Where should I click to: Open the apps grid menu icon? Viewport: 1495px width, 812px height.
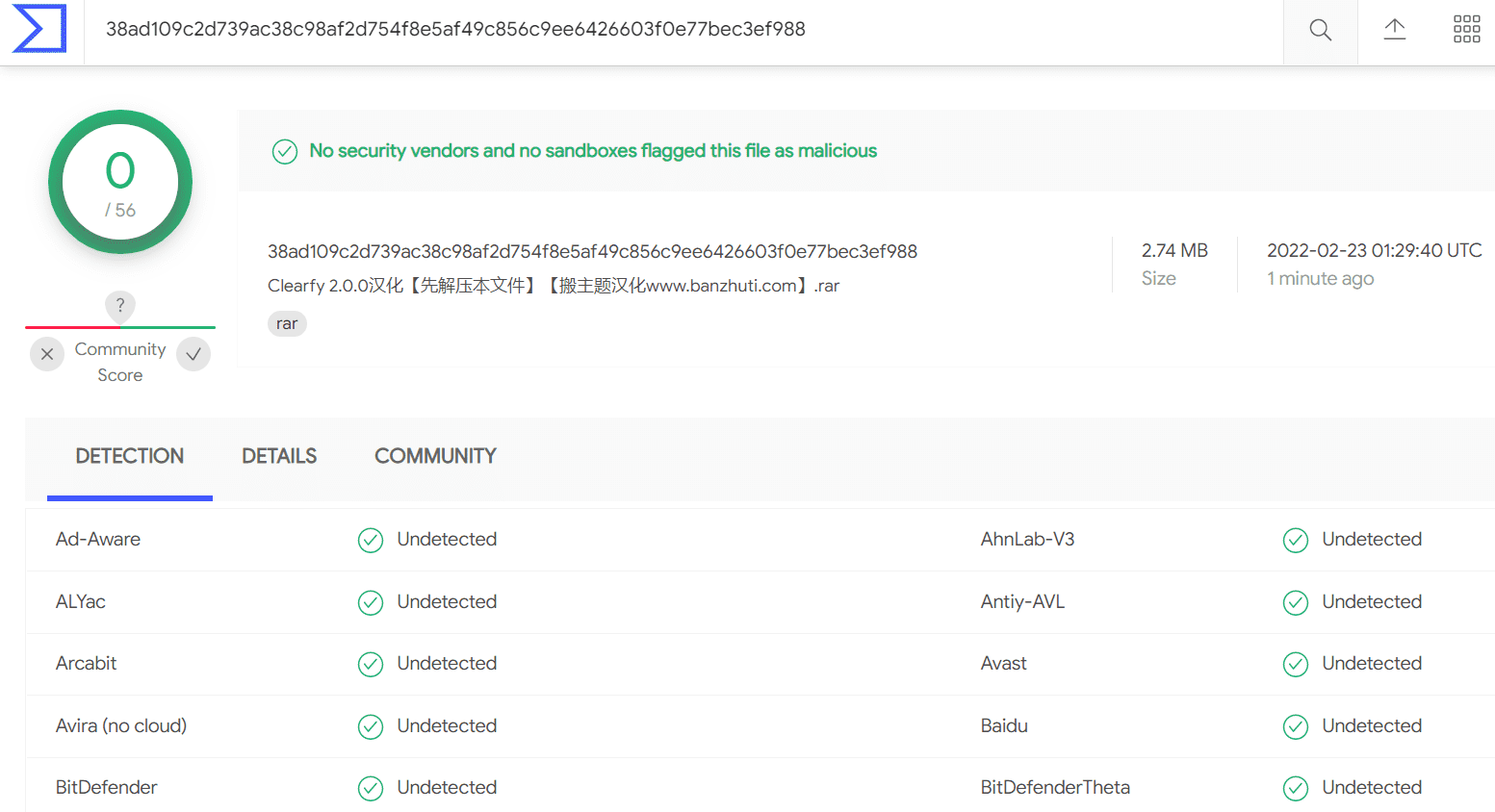click(1466, 29)
